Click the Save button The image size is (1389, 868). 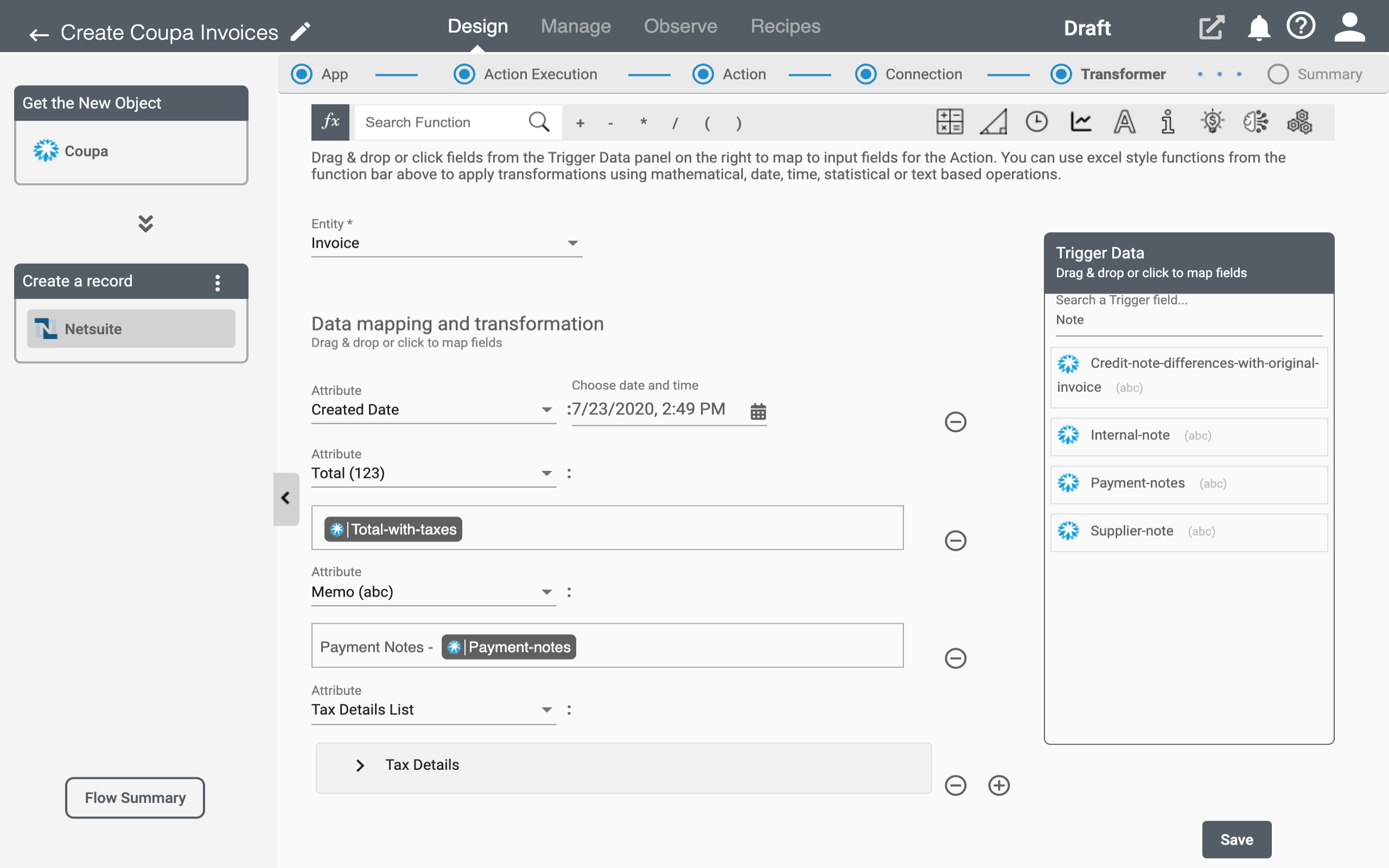(x=1237, y=839)
